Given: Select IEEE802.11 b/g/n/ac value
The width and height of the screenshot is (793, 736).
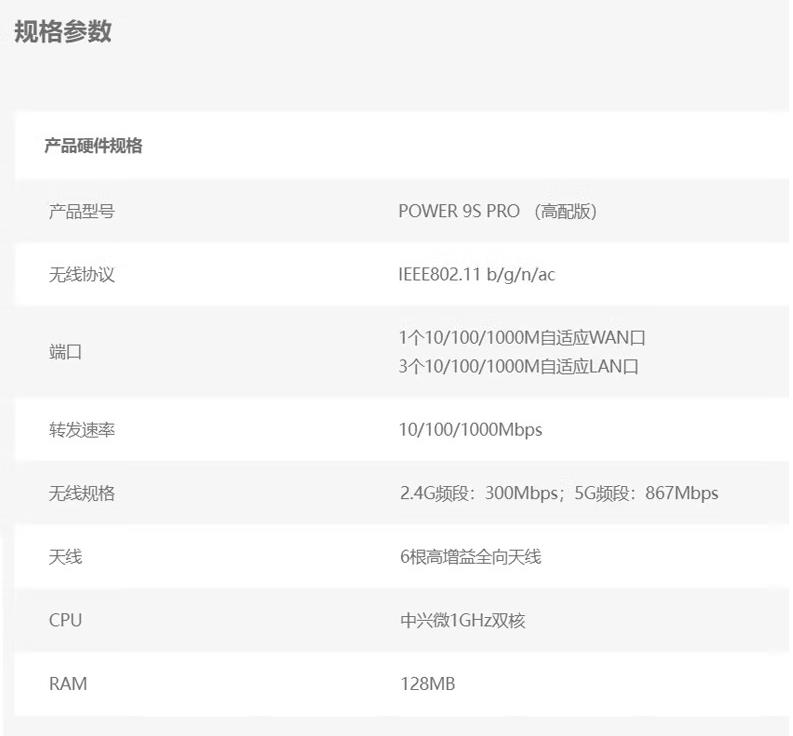Looking at the screenshot, I should tap(476, 275).
